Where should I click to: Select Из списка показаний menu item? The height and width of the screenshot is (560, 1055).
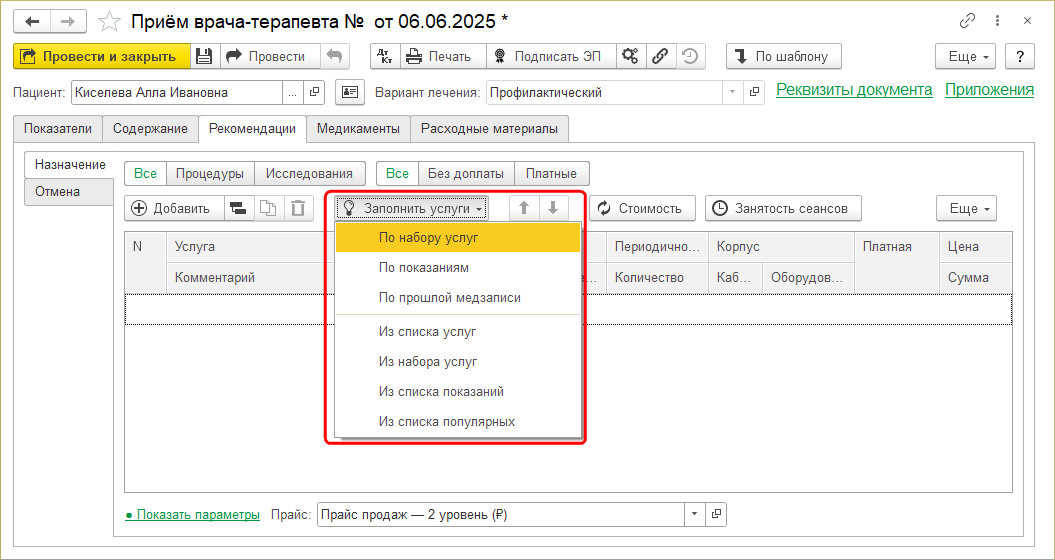pyautogui.click(x=458, y=392)
